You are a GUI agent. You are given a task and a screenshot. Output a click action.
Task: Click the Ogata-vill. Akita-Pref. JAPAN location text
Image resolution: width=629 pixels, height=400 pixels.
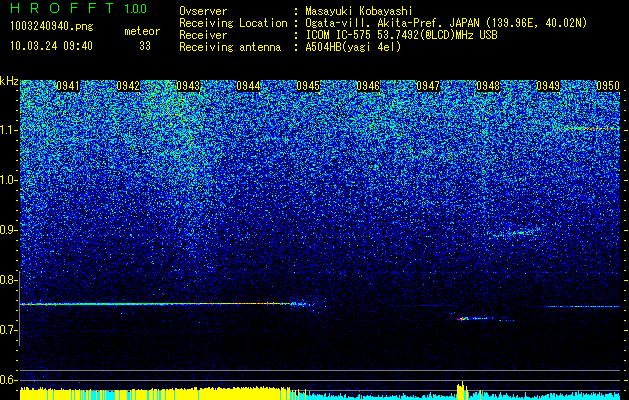446,23
